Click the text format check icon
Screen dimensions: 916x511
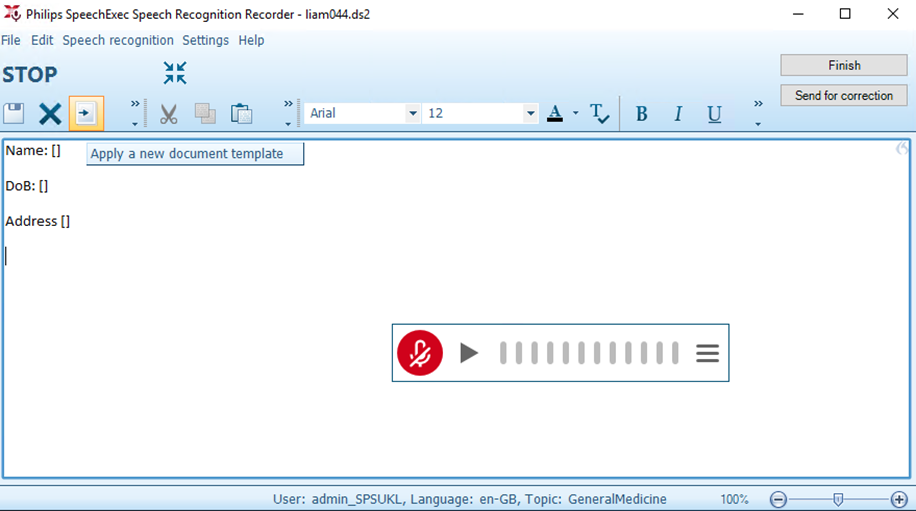[x=599, y=113]
